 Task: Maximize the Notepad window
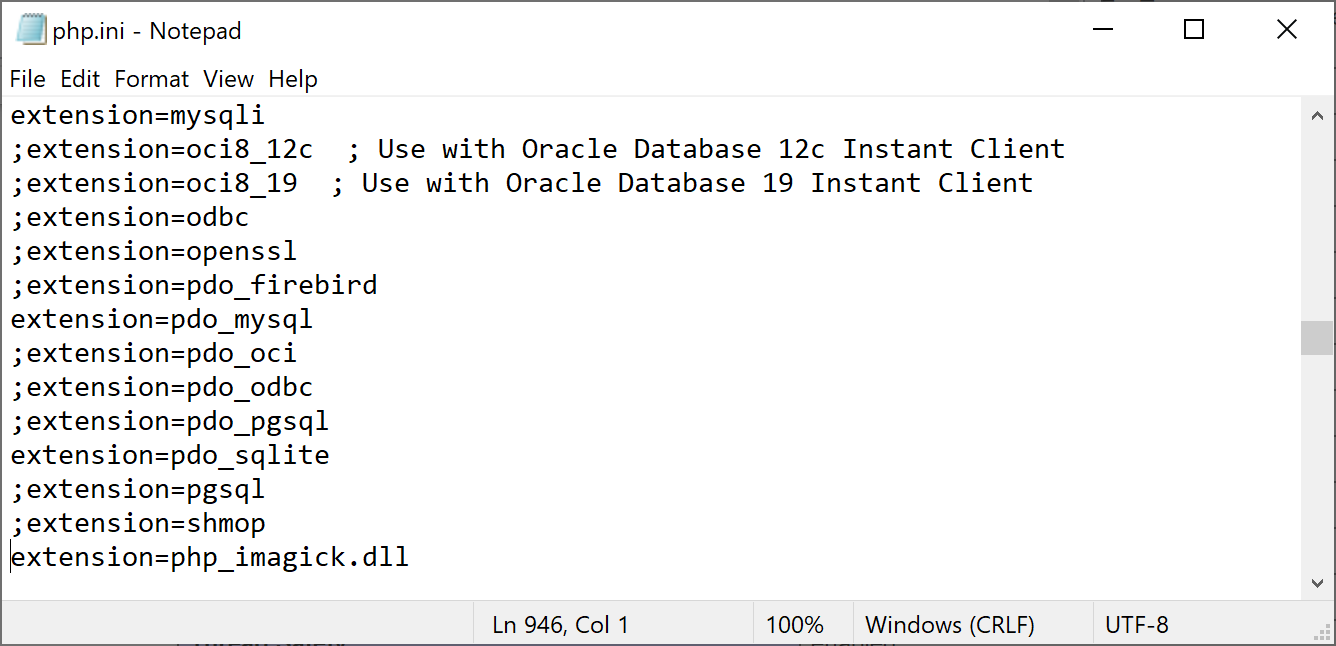[x=1193, y=30]
